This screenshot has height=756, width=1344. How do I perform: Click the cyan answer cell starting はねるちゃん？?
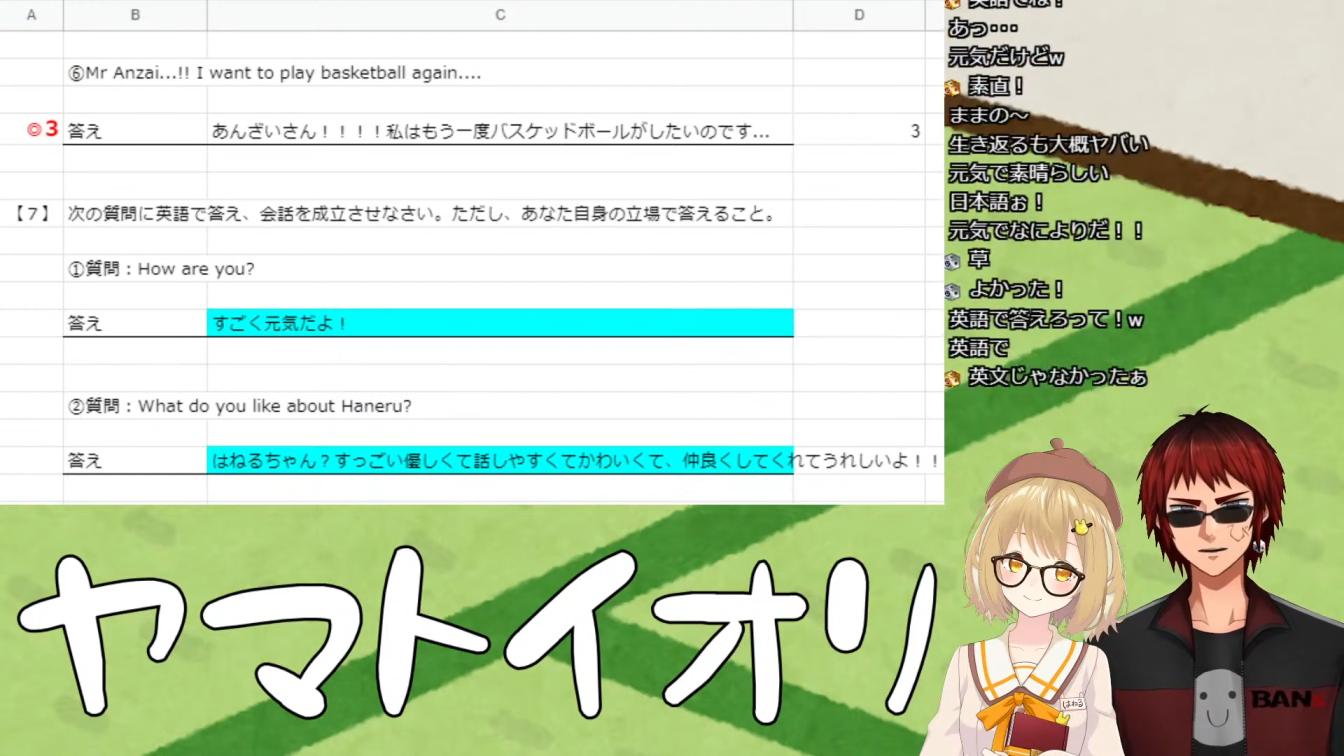pos(500,461)
